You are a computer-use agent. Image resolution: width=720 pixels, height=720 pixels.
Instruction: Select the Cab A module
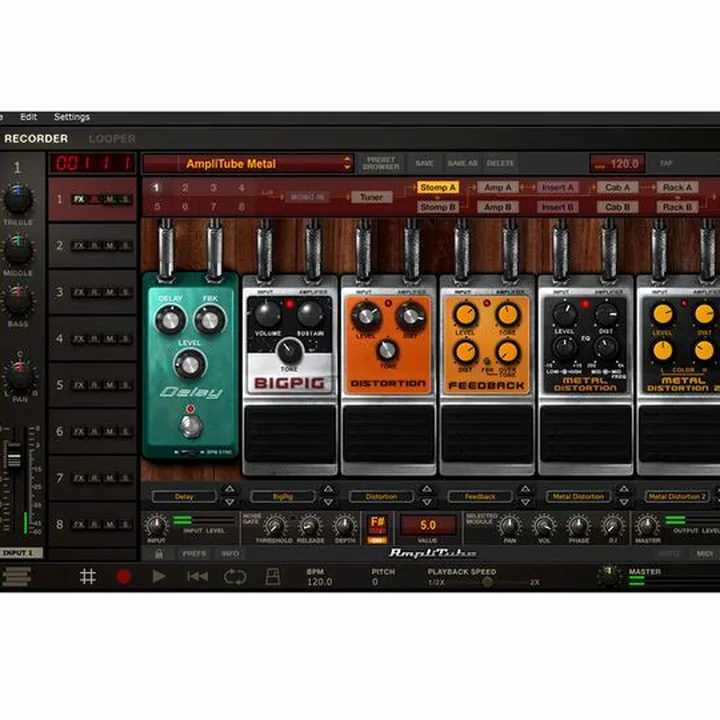point(618,187)
